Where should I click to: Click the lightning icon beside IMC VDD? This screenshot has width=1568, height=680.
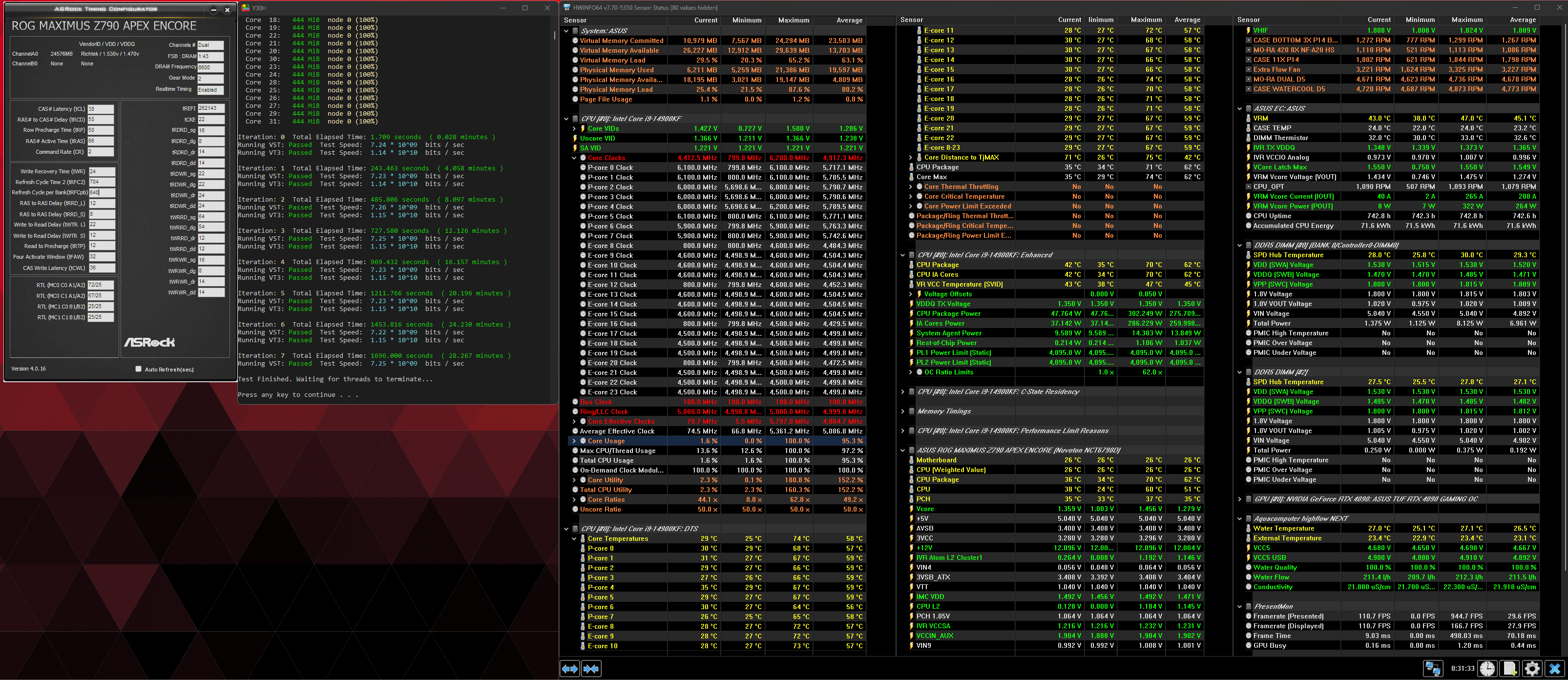[911, 597]
